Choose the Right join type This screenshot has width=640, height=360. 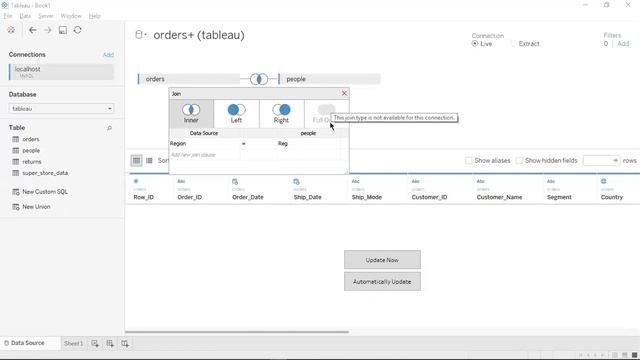click(282, 113)
